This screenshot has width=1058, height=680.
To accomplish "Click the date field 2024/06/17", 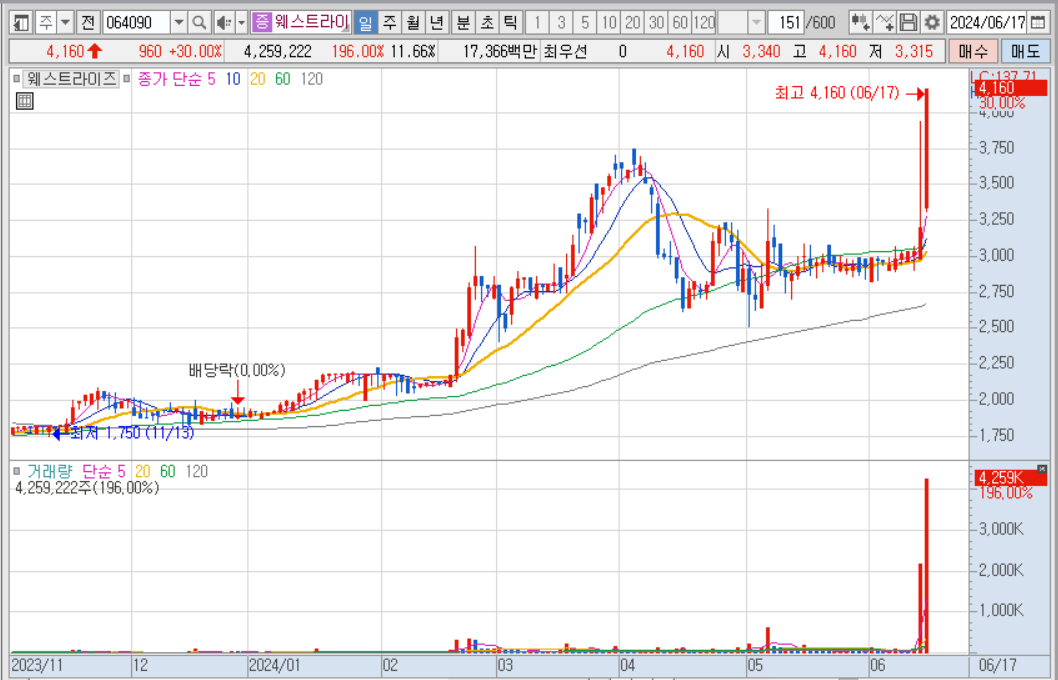I will click(x=987, y=22).
